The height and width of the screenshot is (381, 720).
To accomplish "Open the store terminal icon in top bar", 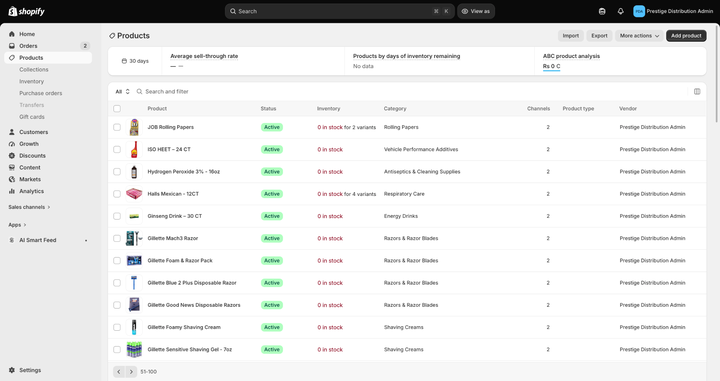I will point(602,11).
